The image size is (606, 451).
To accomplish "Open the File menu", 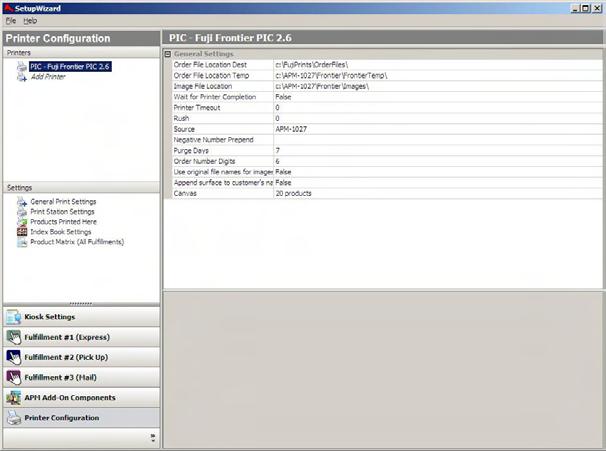I will coord(11,21).
